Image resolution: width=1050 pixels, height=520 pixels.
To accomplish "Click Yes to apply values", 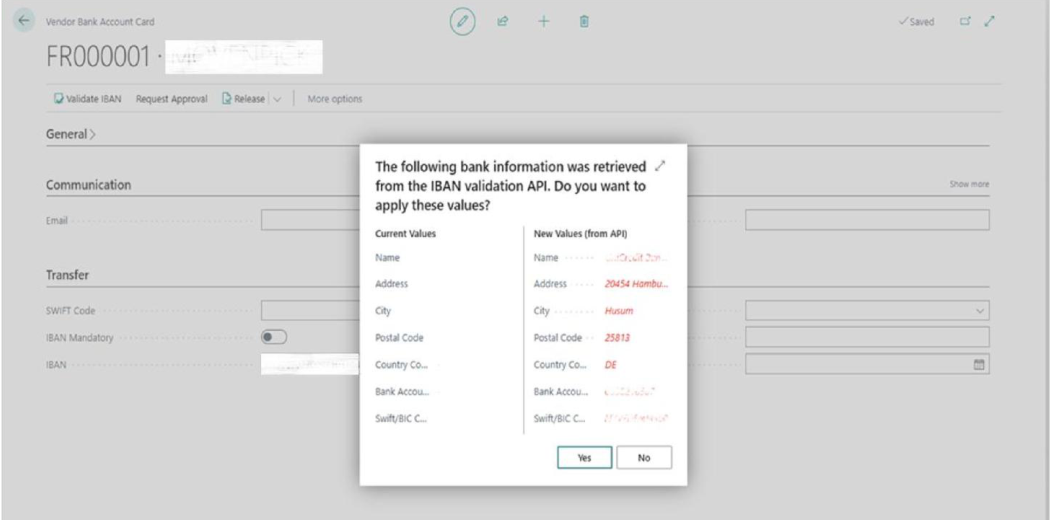I will click(x=585, y=458).
